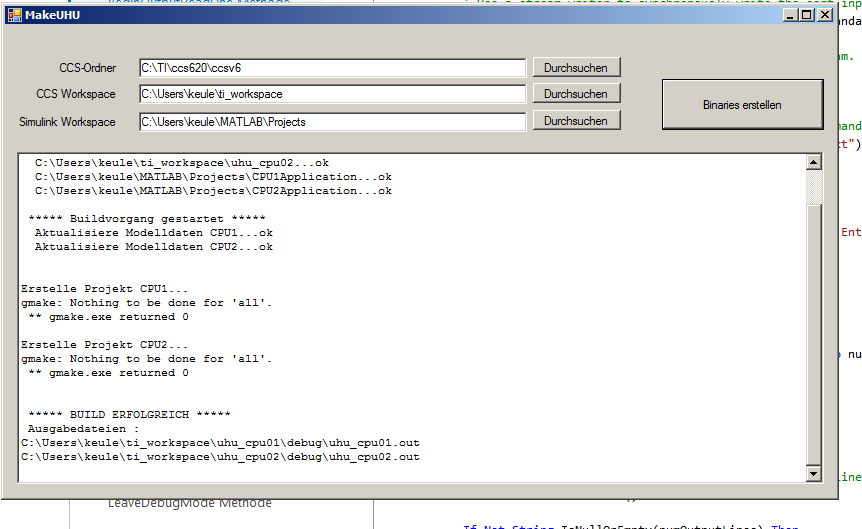
Task: Click the CCS Workspace path input field
Action: [x=333, y=94]
